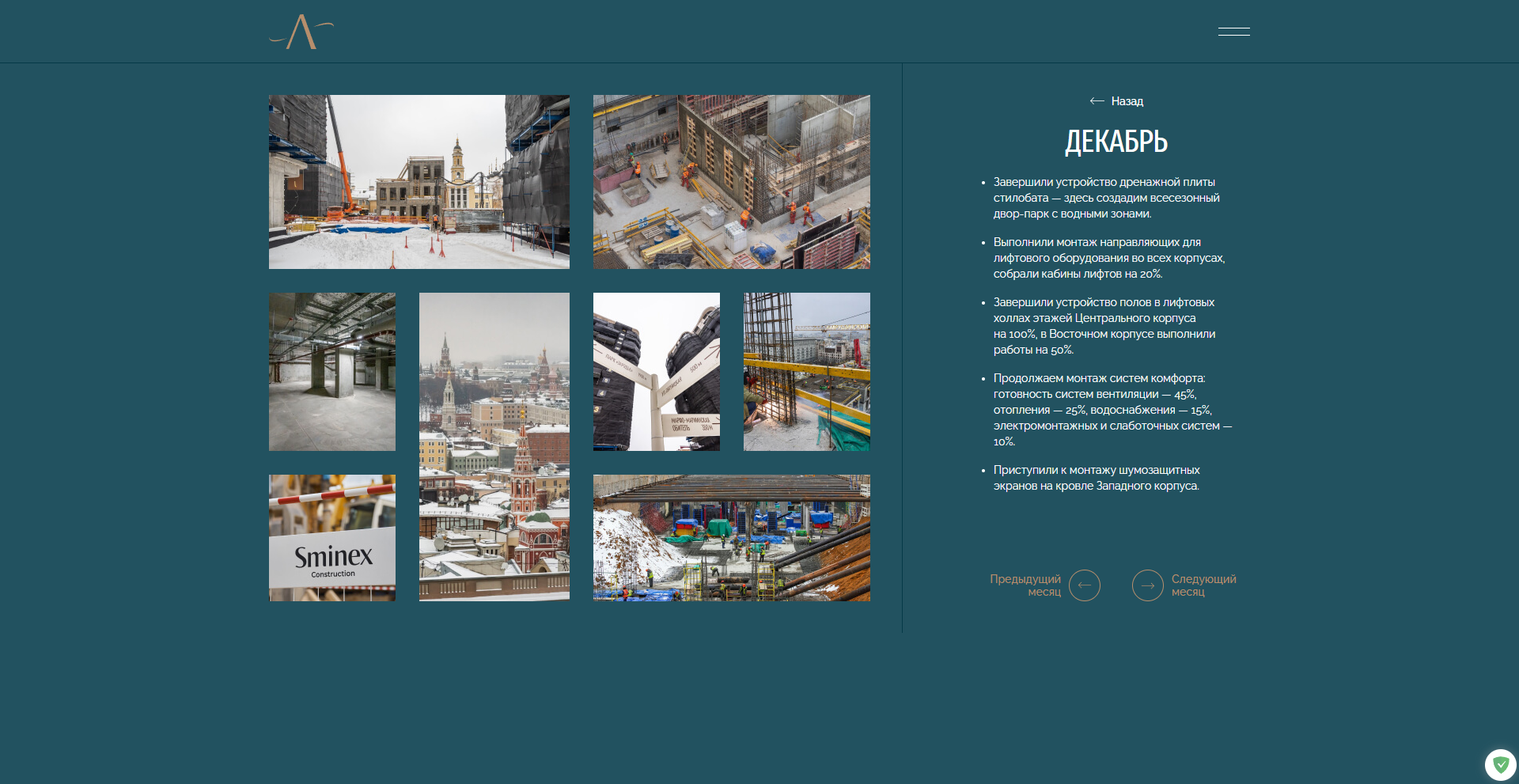Open the street signpost photo

tap(657, 372)
